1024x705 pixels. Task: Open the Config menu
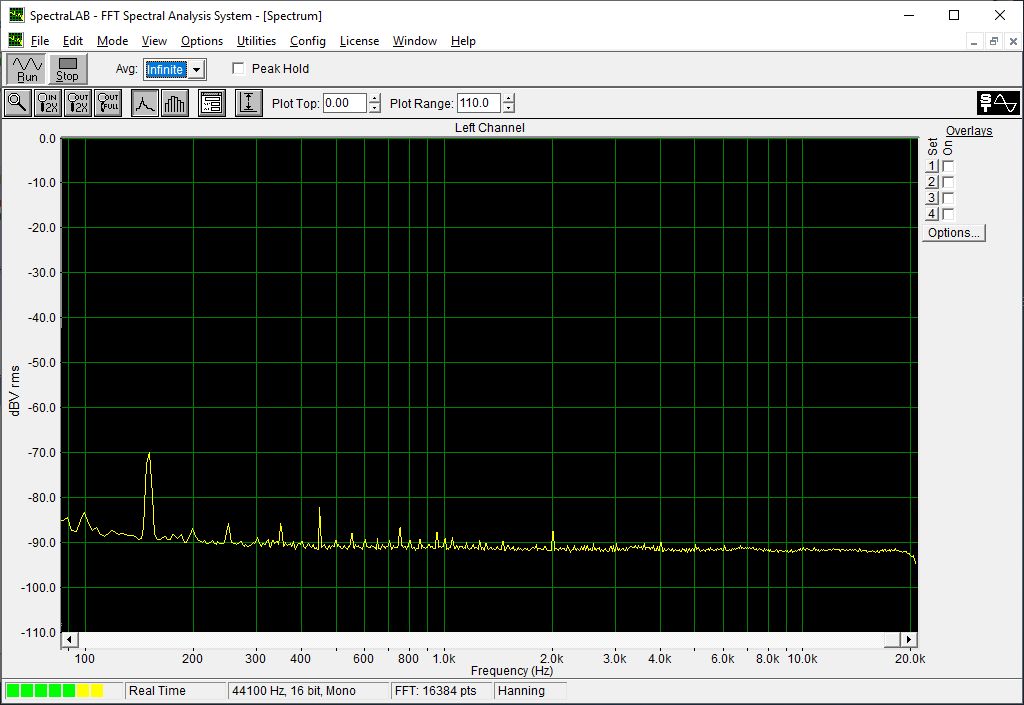pyautogui.click(x=308, y=40)
